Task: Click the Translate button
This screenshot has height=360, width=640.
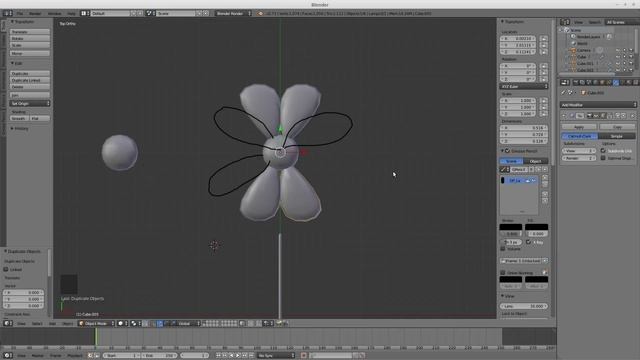Action: click(30, 32)
